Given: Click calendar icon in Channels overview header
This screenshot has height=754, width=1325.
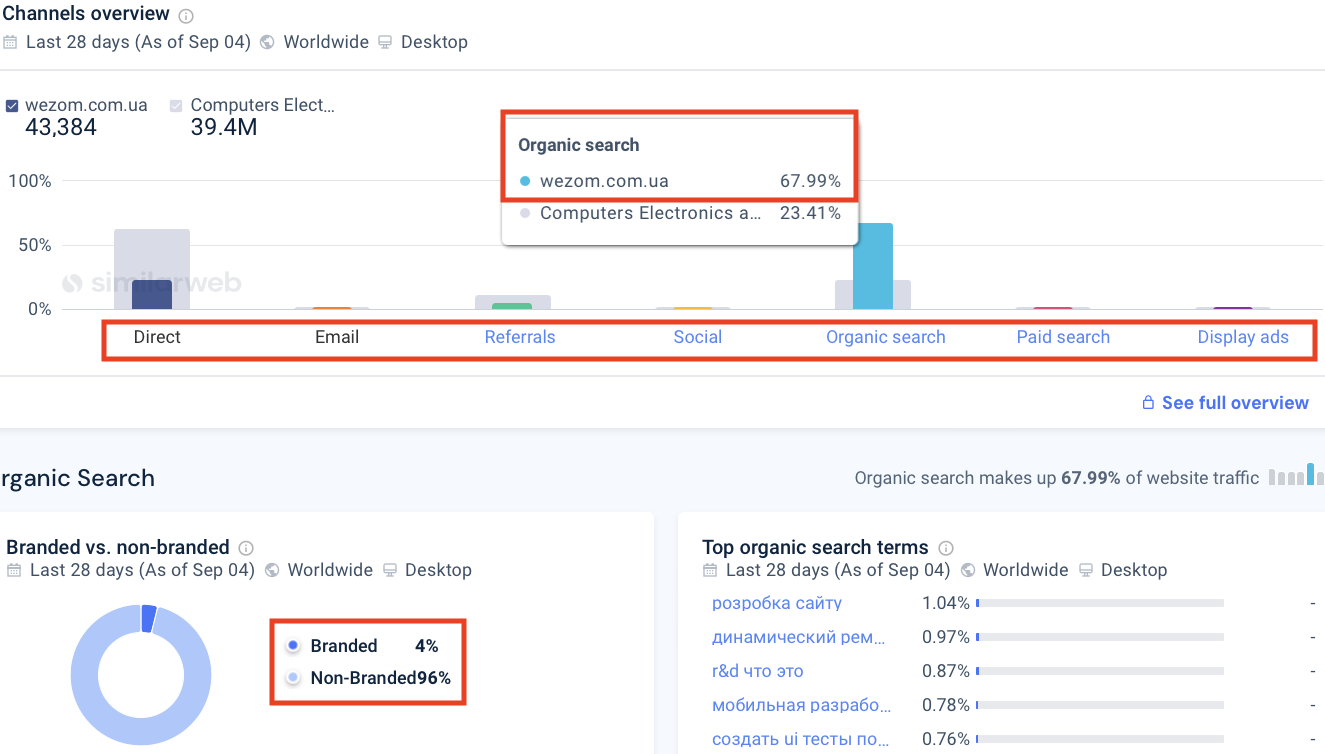Looking at the screenshot, I should coord(10,42).
